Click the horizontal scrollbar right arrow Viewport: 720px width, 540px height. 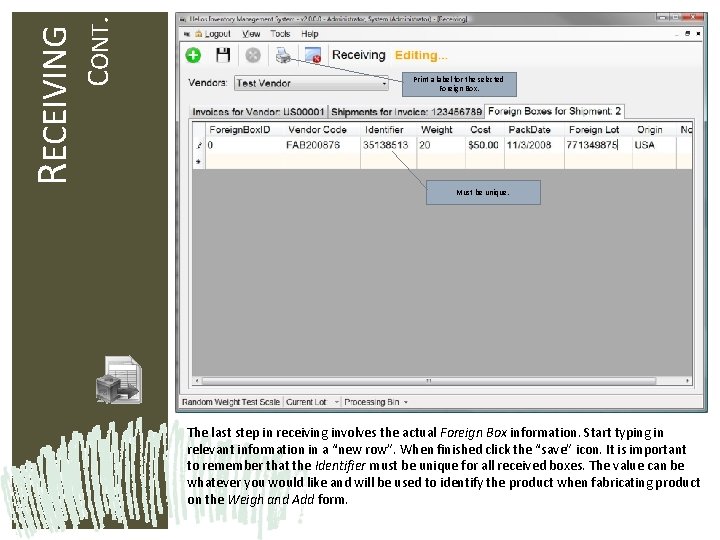(x=687, y=381)
